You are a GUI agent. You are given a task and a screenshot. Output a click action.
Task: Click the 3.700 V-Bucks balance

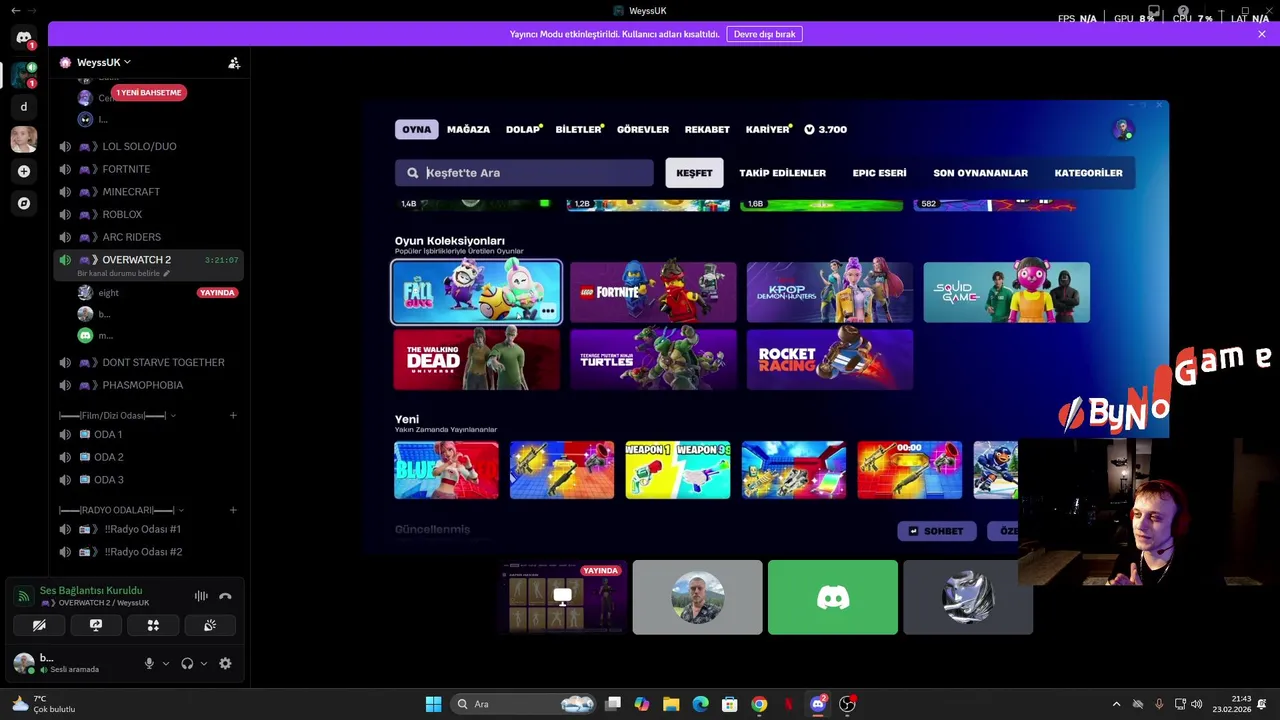click(826, 129)
